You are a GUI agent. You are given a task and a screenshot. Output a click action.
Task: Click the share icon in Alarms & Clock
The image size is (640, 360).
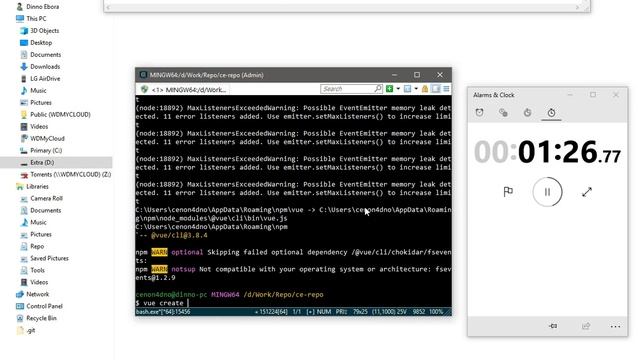point(586,326)
